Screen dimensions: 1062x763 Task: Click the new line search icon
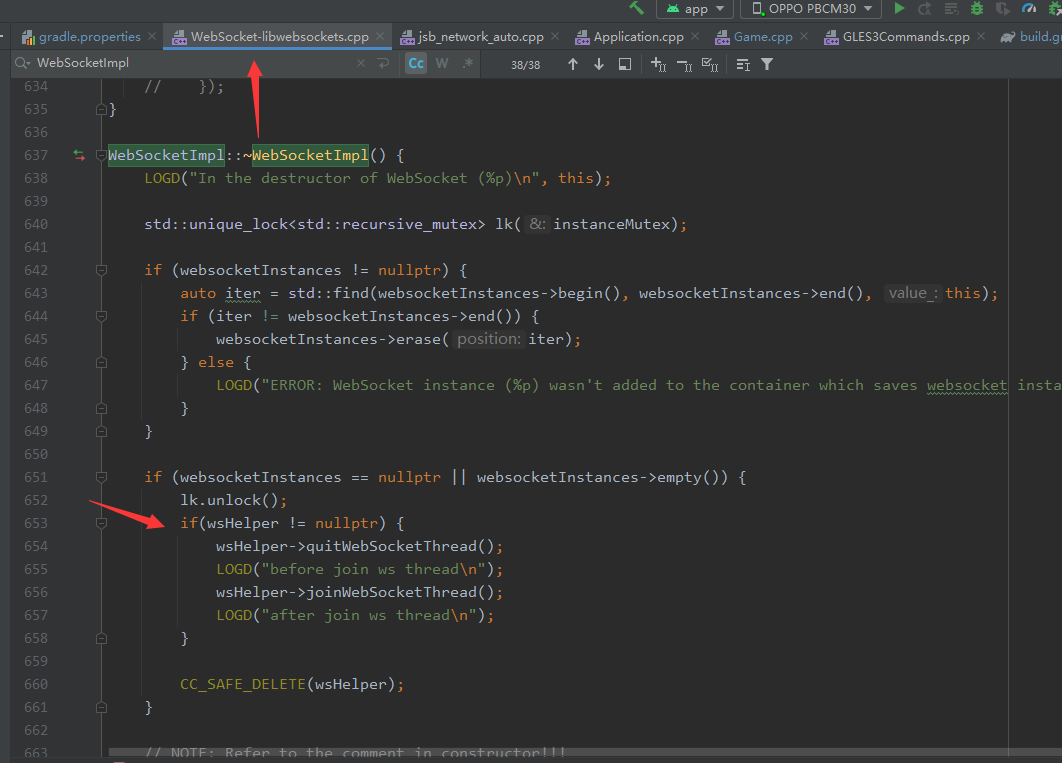(383, 63)
